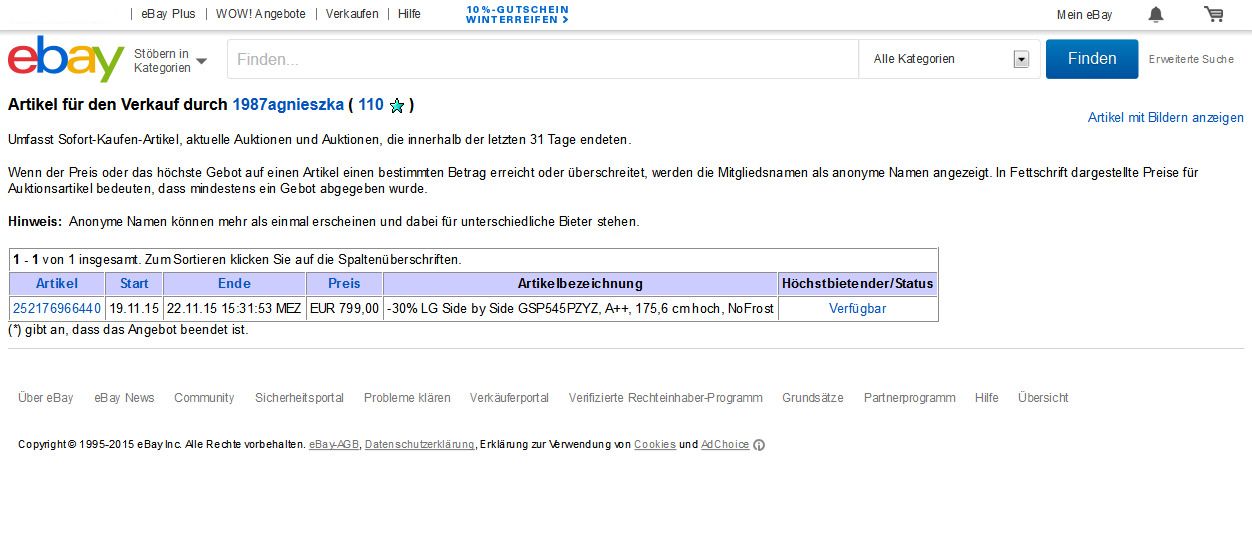Screen dimensions: 1252x539
Task: Select Hilfe in the top menu
Action: pyautogui.click(x=409, y=14)
